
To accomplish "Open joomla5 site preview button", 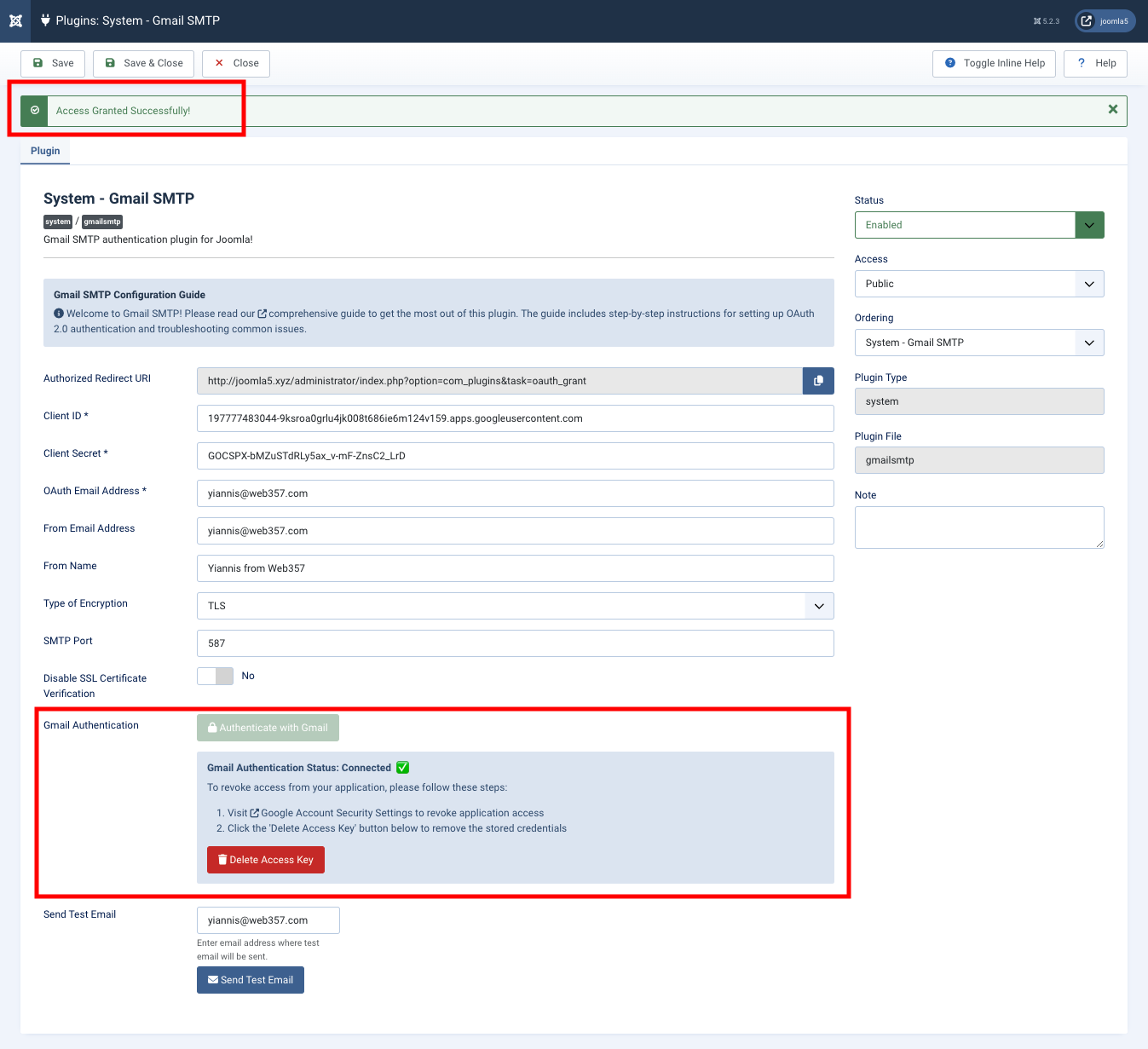I will [x=1105, y=21].
